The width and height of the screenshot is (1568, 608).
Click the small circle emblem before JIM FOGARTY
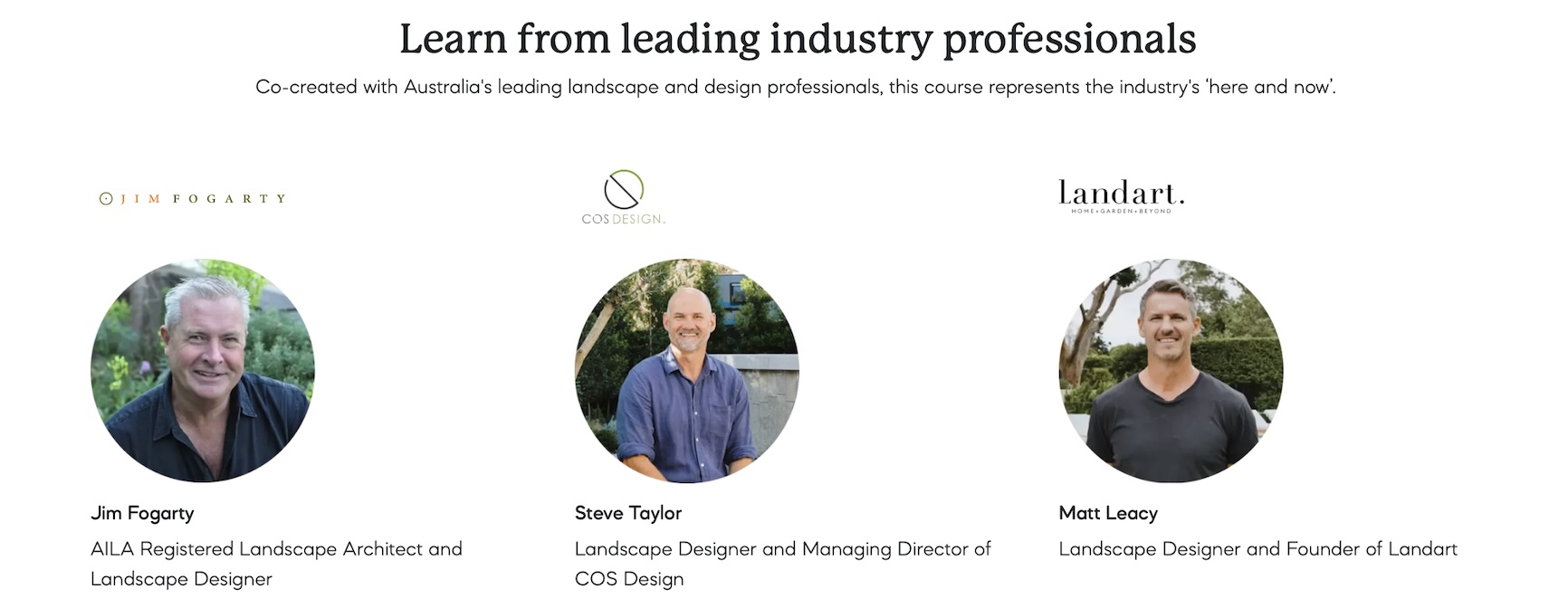[106, 199]
